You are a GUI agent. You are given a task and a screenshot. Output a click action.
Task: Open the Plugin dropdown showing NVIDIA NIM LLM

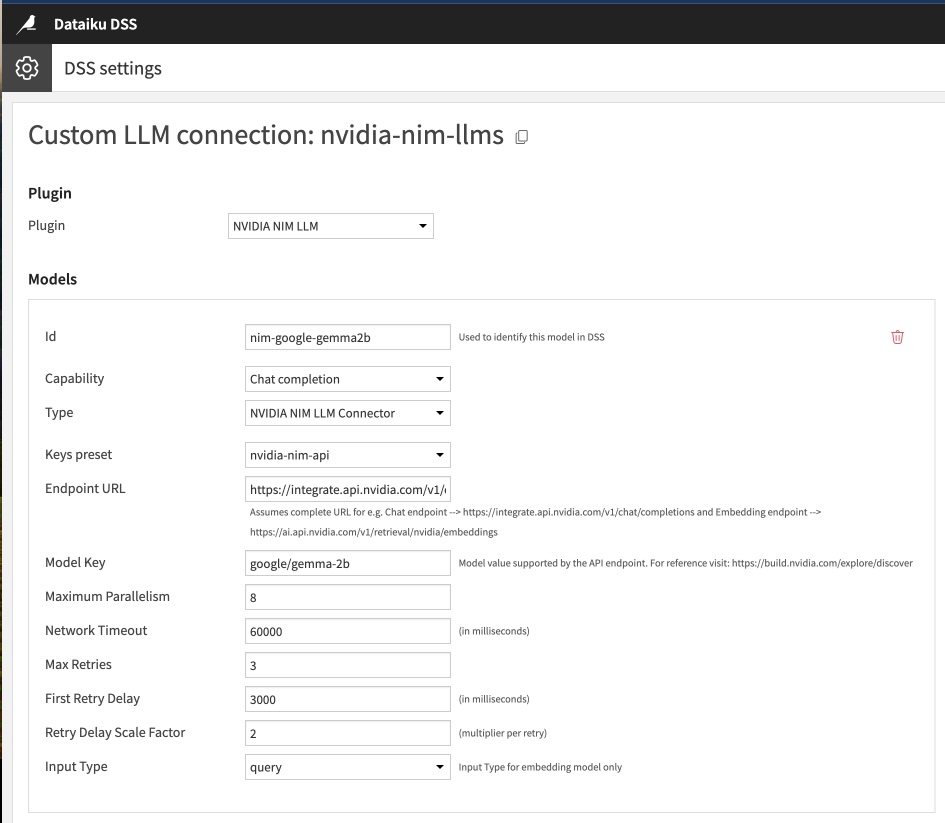(330, 226)
